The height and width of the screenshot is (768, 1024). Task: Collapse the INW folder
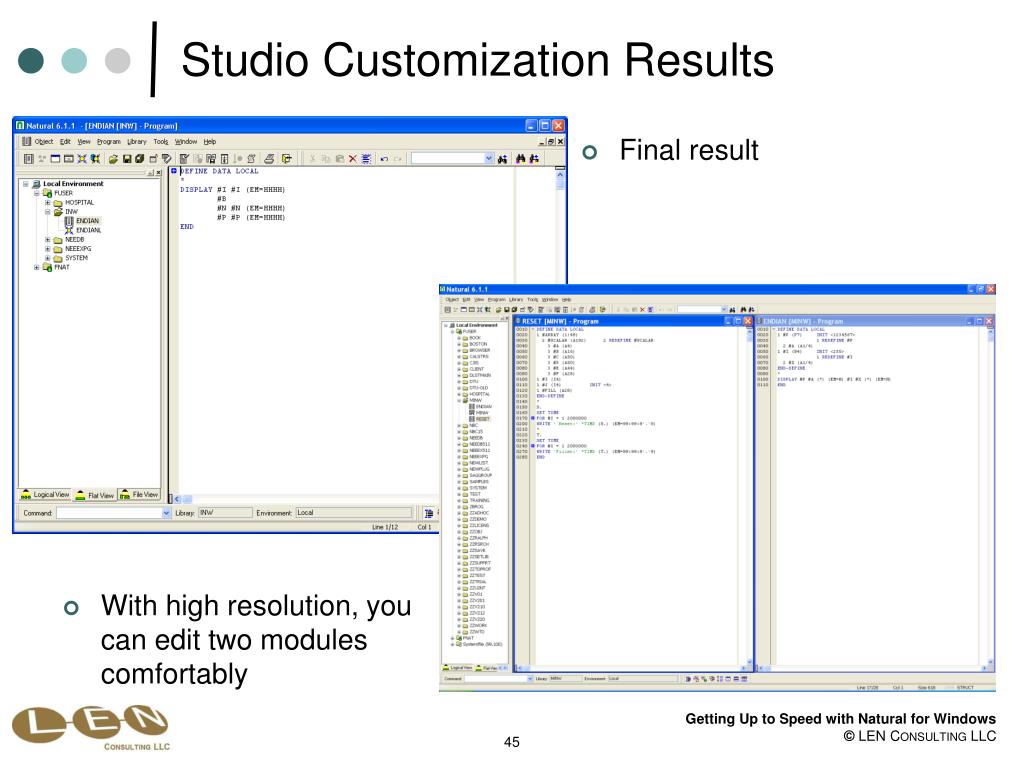point(47,212)
